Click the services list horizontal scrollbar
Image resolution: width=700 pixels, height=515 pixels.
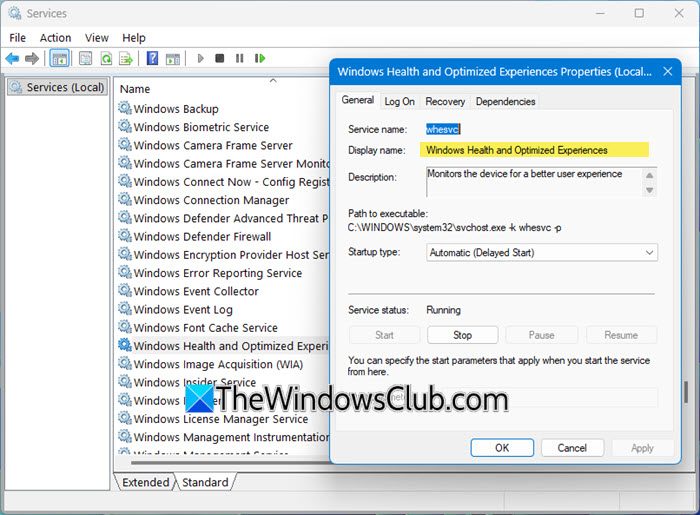coord(230,462)
